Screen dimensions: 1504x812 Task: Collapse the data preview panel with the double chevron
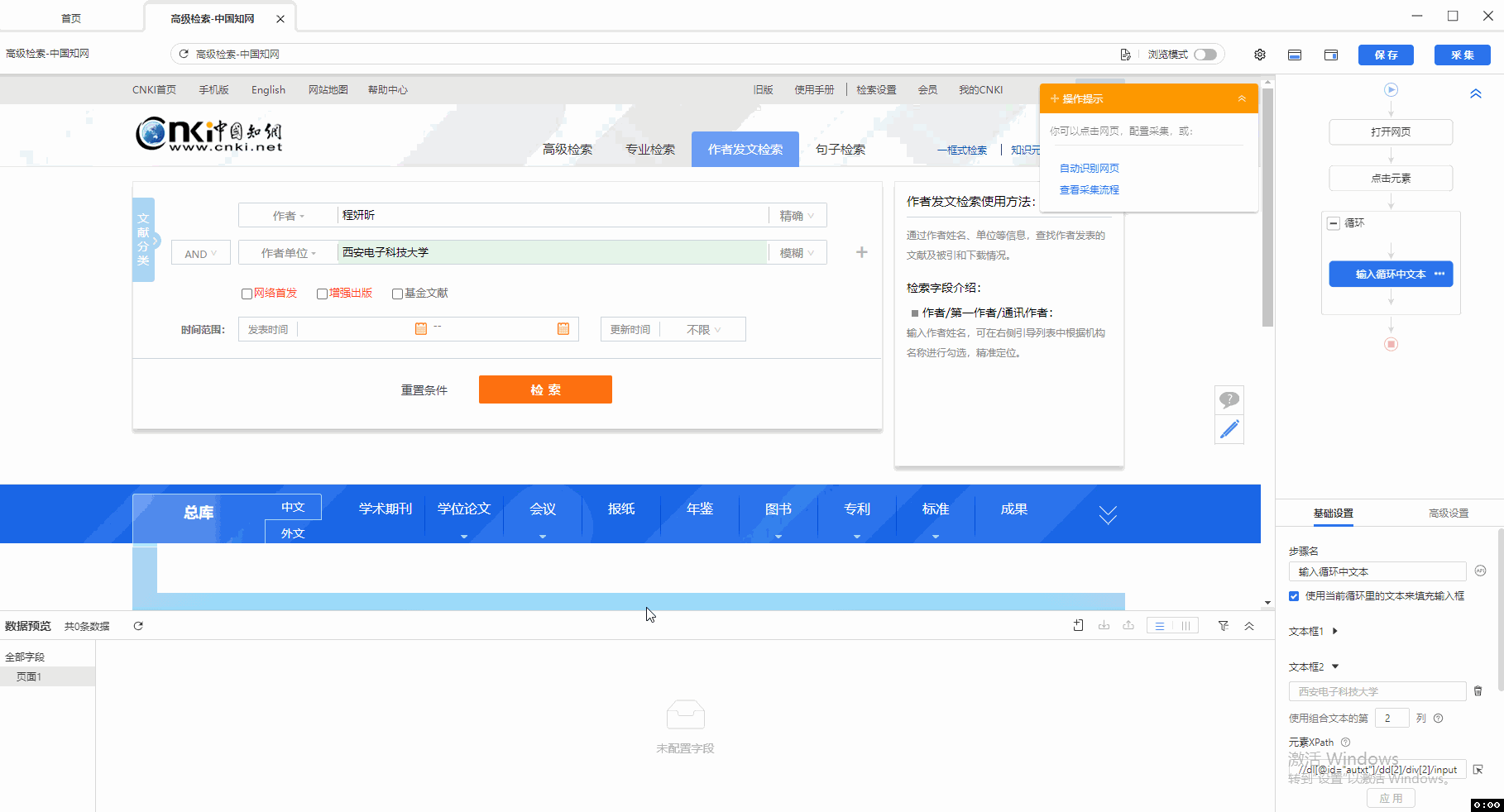point(1249,626)
